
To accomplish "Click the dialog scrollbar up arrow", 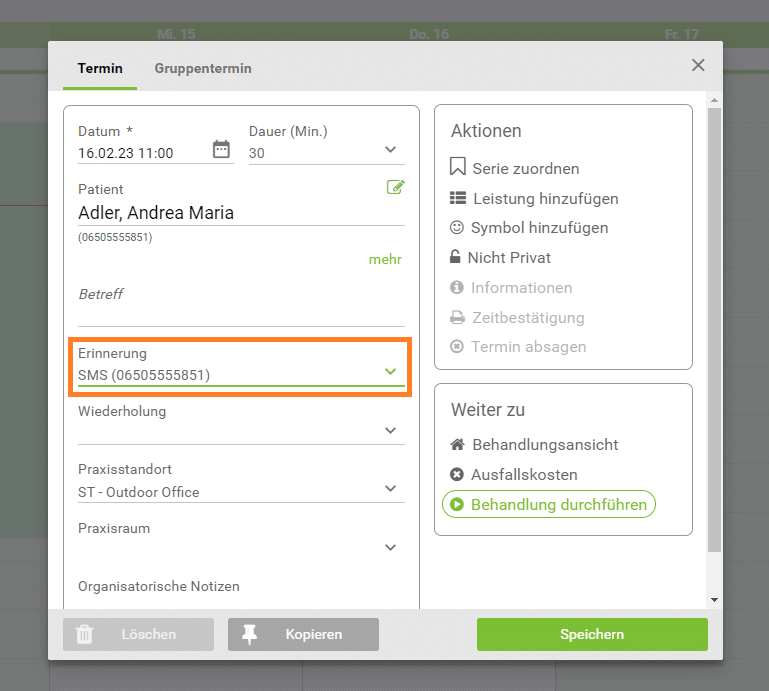I will point(714,100).
